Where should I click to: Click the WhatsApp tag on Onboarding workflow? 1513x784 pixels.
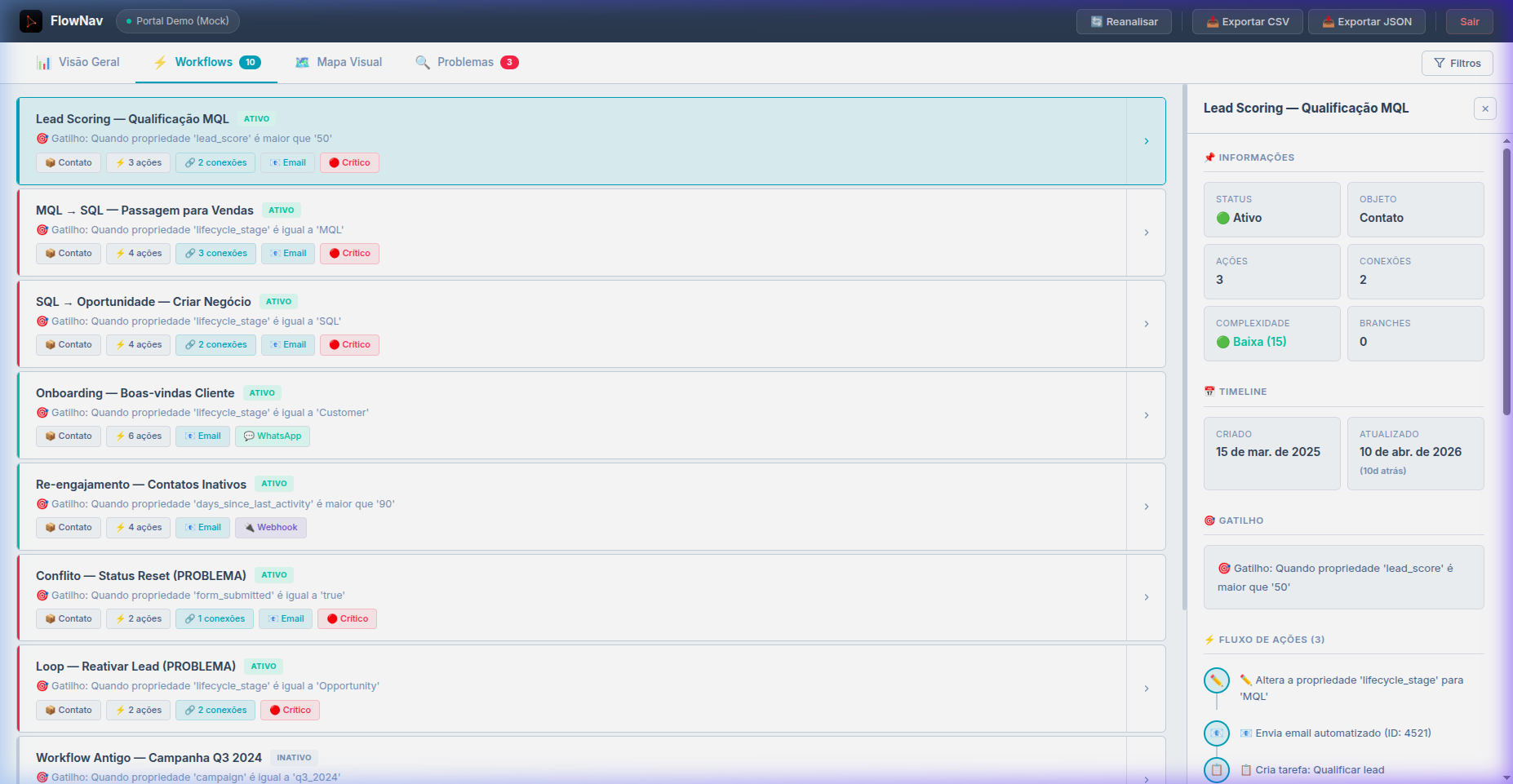click(x=273, y=436)
